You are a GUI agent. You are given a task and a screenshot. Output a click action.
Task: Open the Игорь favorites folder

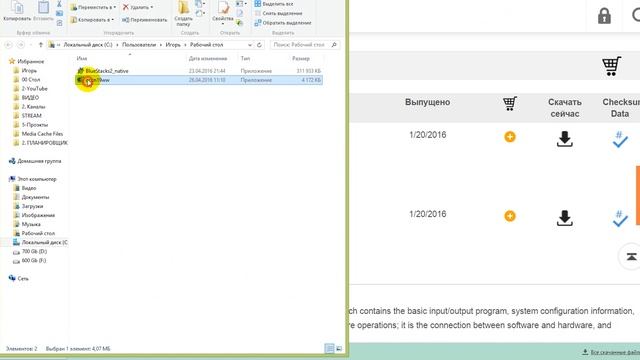(29, 71)
